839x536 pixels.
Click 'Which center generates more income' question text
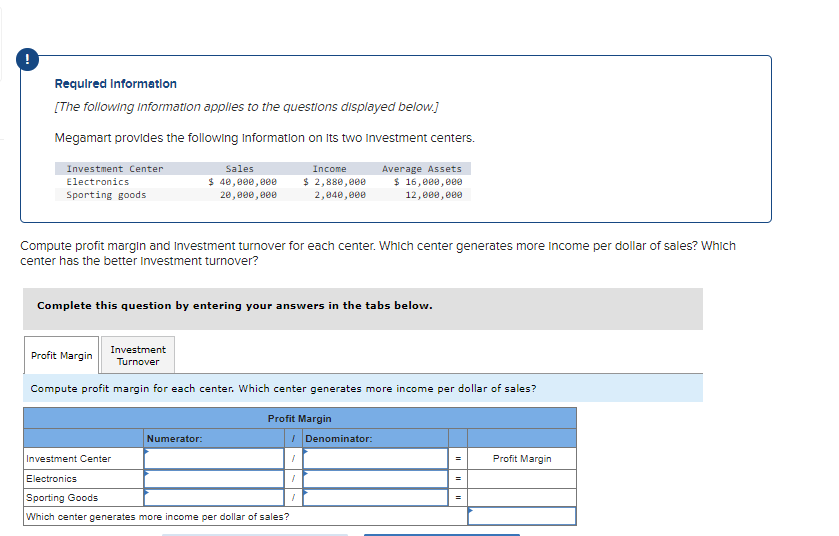(x=158, y=517)
